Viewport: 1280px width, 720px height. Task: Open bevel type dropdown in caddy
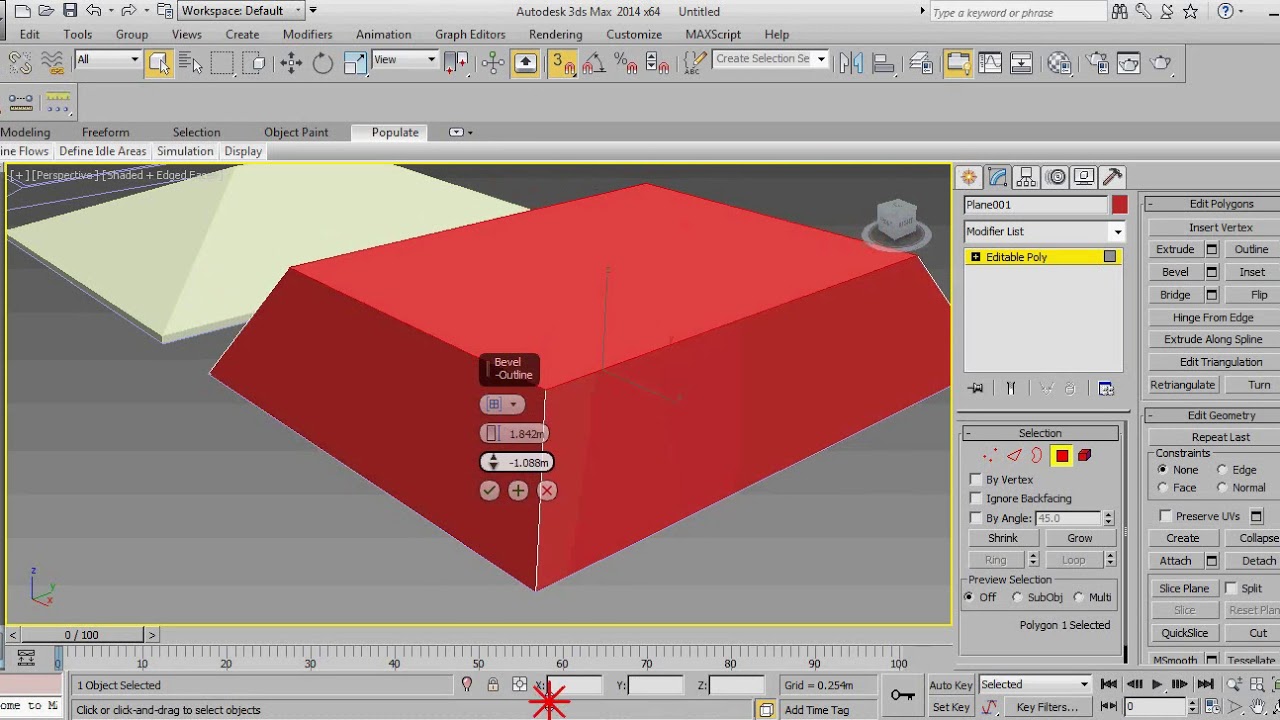[503, 404]
